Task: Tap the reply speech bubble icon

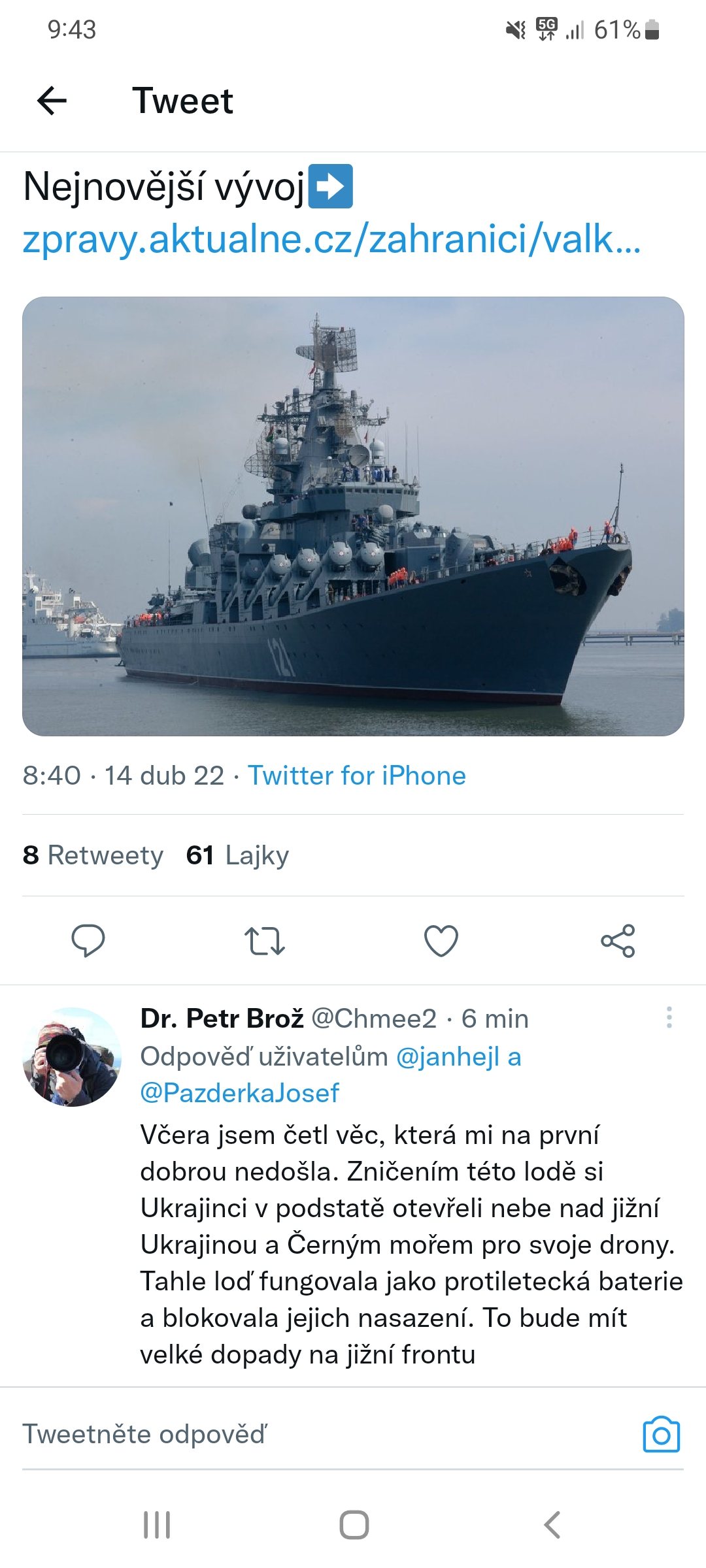Action: coord(88,941)
